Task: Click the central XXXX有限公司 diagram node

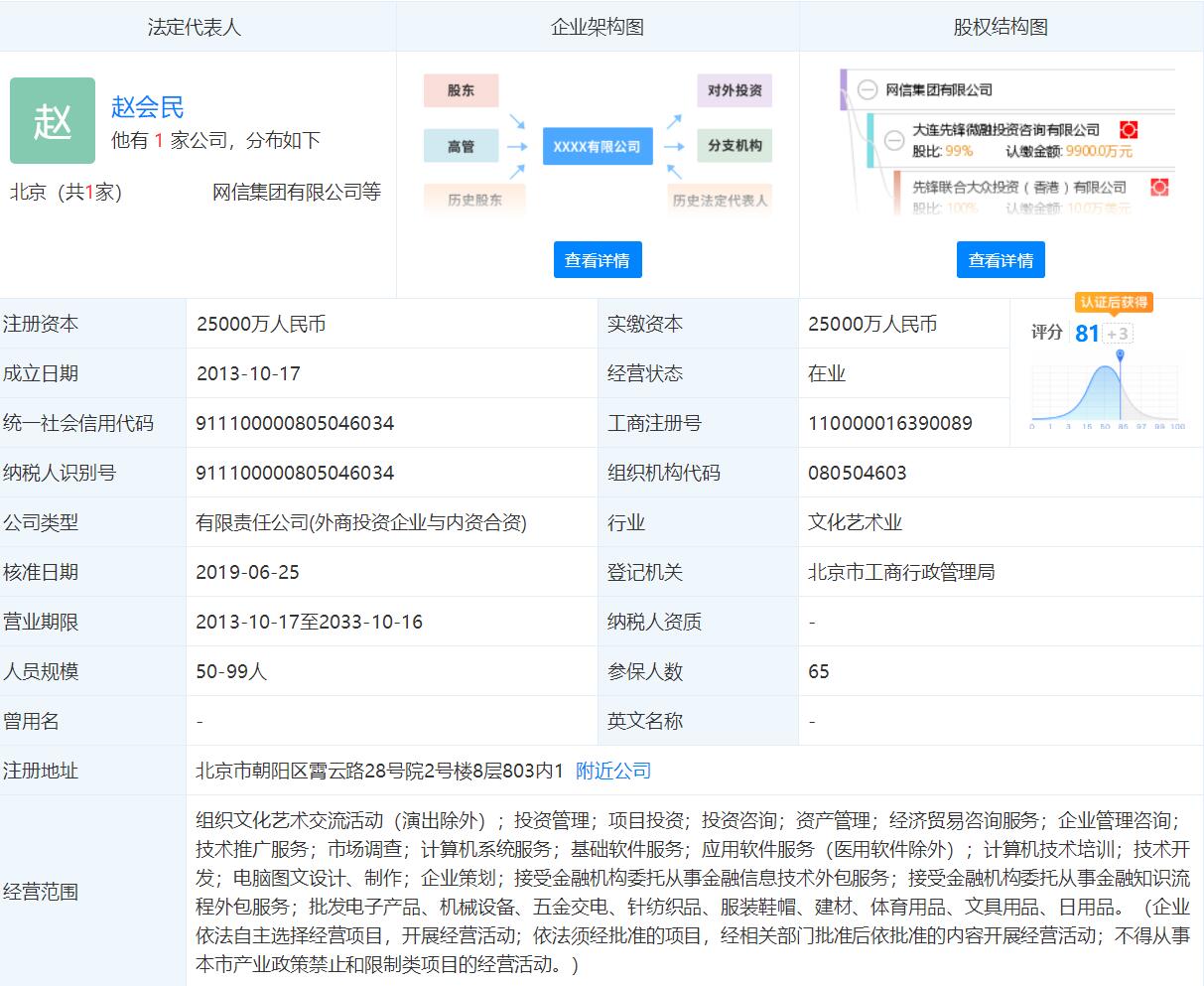Action: pos(597,146)
